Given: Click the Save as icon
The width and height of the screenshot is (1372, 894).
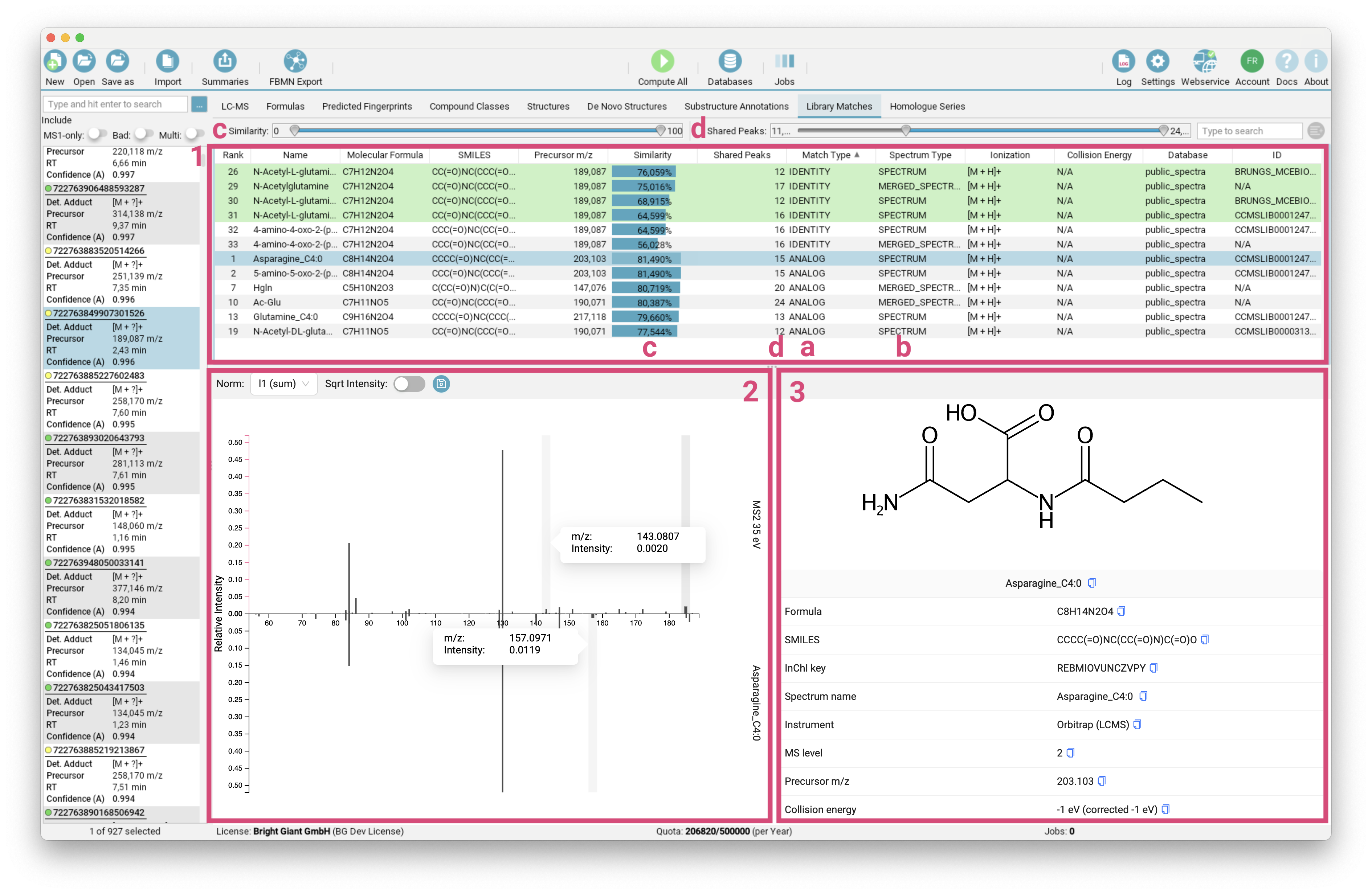Looking at the screenshot, I should point(118,61).
